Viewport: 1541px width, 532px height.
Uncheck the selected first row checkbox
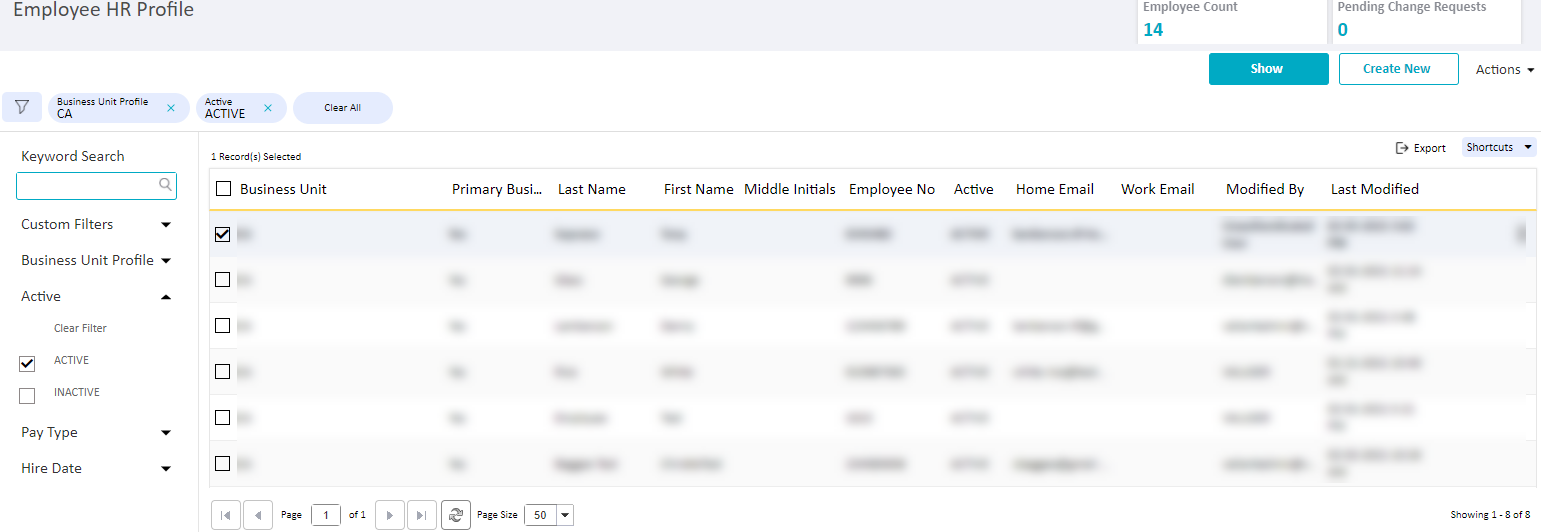click(x=223, y=234)
